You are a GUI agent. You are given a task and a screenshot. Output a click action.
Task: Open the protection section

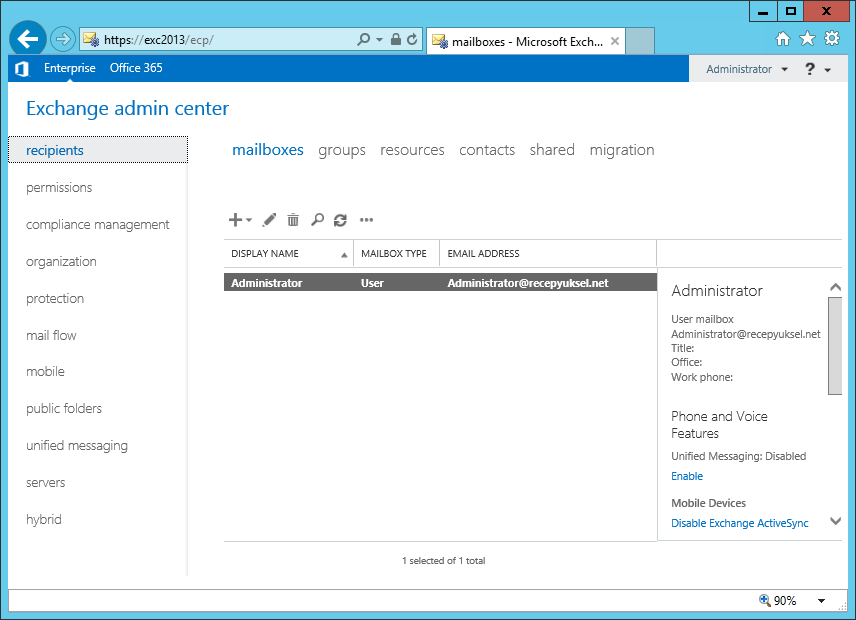55,299
